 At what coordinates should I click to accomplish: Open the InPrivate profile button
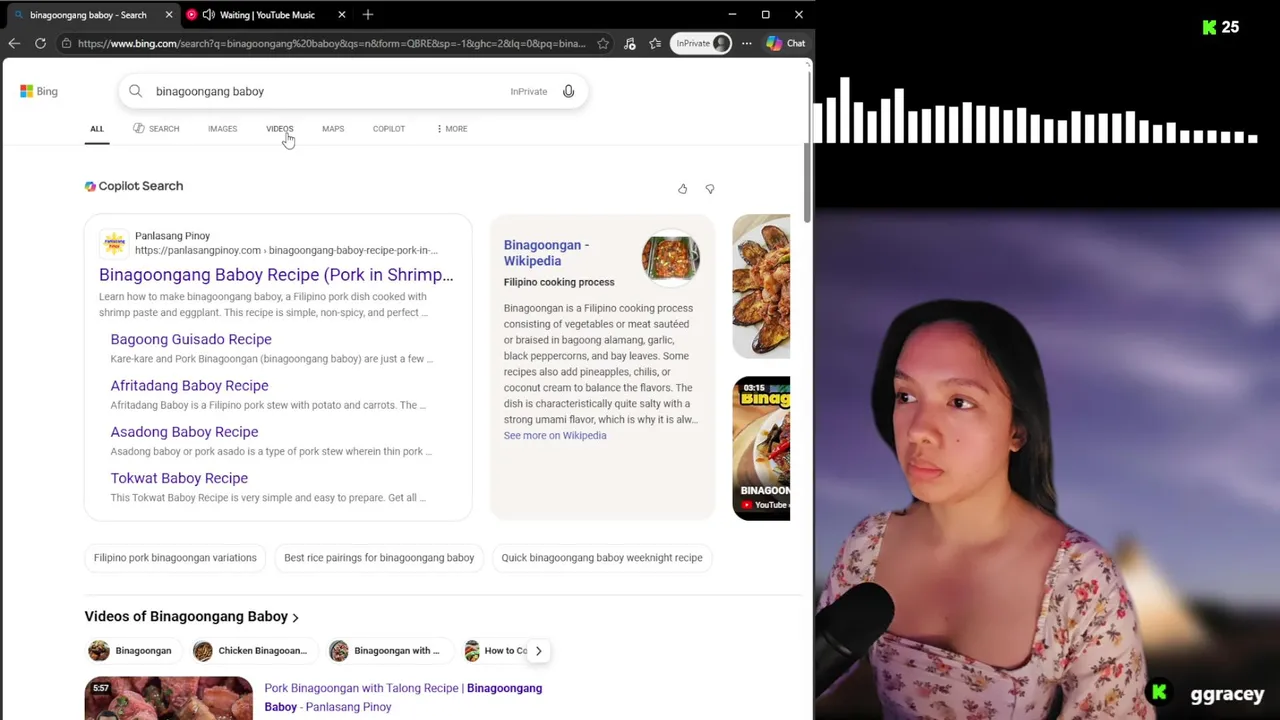(x=701, y=43)
